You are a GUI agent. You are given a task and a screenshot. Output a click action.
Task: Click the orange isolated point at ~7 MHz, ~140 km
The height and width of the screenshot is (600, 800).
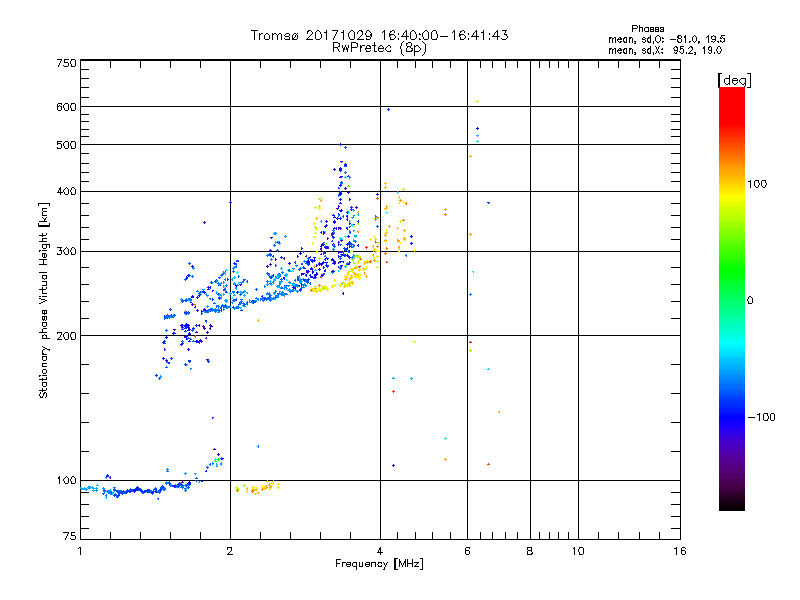[498, 412]
